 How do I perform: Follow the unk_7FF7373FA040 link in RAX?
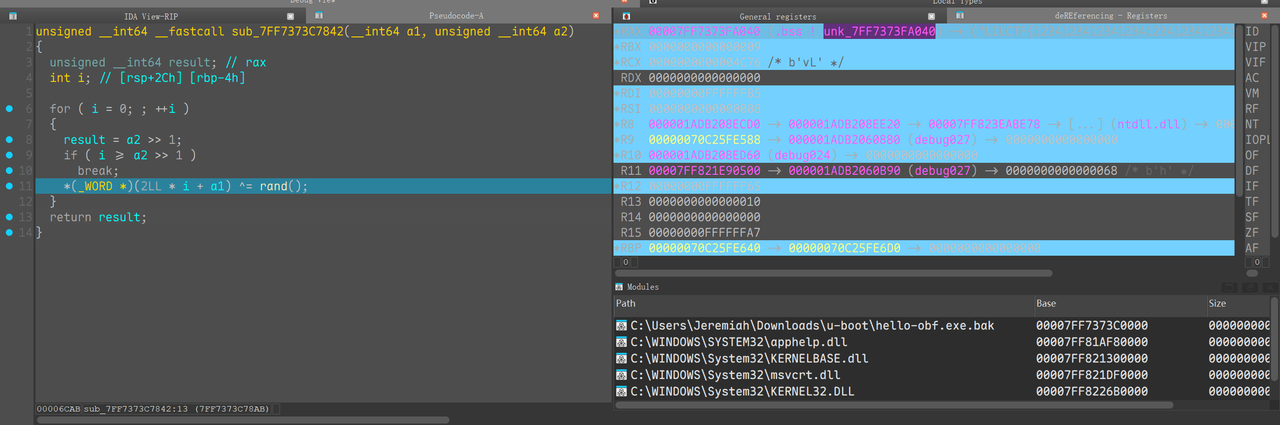(879, 32)
